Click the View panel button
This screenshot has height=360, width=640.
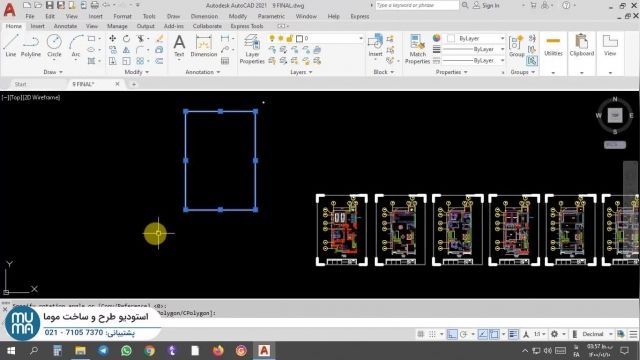coord(610,46)
